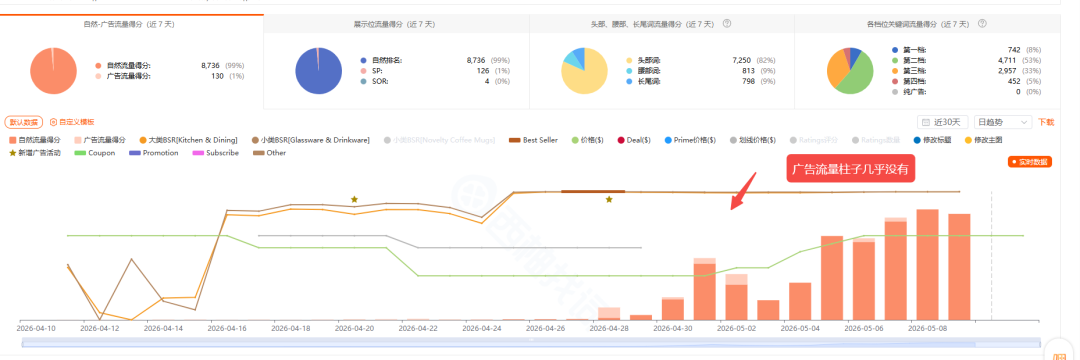The image size is (1080, 360).
Task: Toggle Best Seller legend item
Action: [533, 140]
